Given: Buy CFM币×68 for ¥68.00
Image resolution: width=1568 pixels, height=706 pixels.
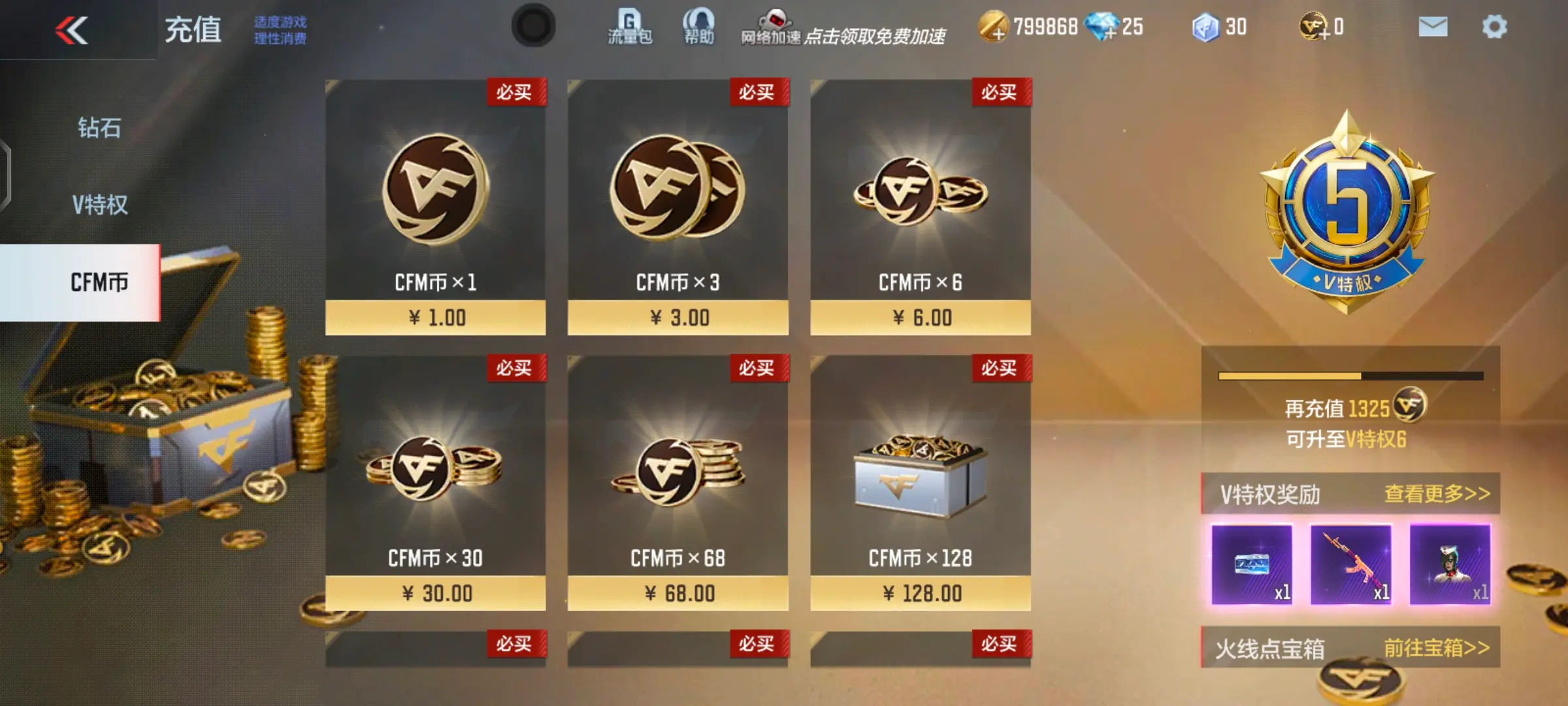Looking at the screenshot, I should 678,483.
